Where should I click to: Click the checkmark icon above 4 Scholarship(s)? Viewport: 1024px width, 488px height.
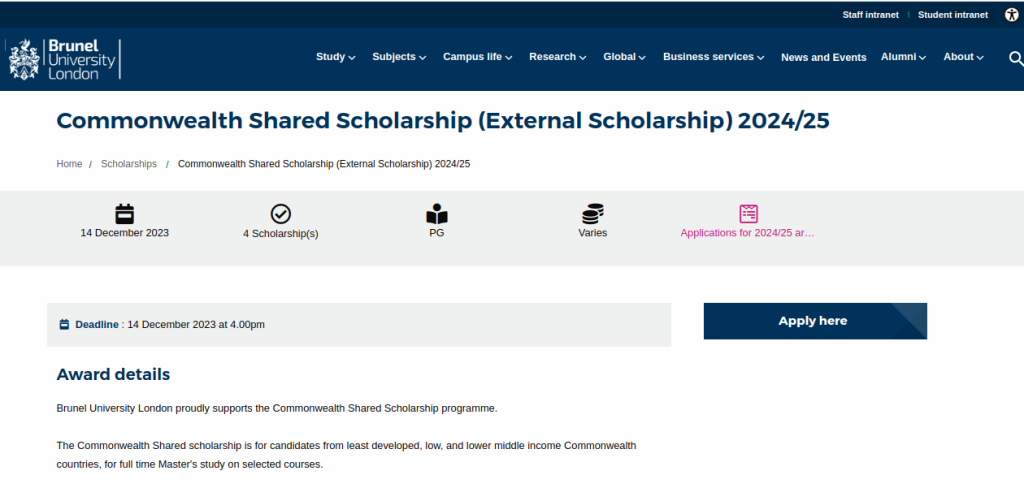pyautogui.click(x=281, y=214)
